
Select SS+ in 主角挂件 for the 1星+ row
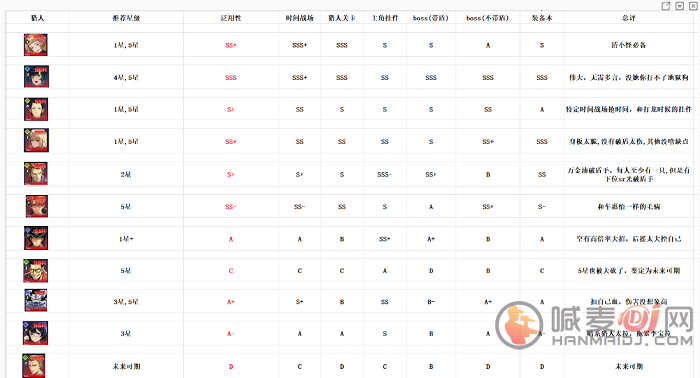[x=385, y=239]
